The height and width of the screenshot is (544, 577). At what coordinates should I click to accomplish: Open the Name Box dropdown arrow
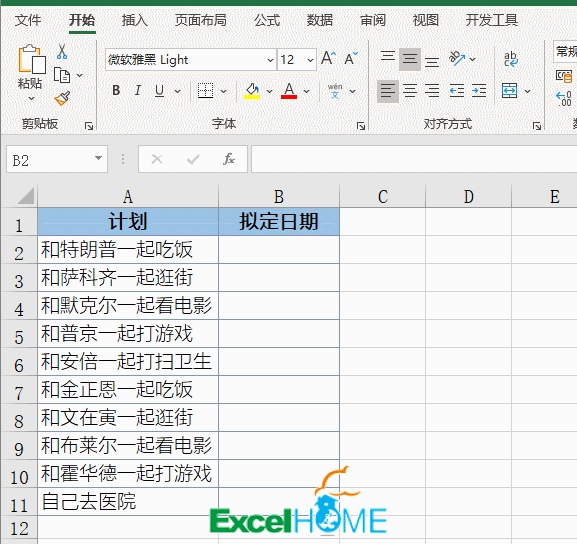tap(98, 158)
